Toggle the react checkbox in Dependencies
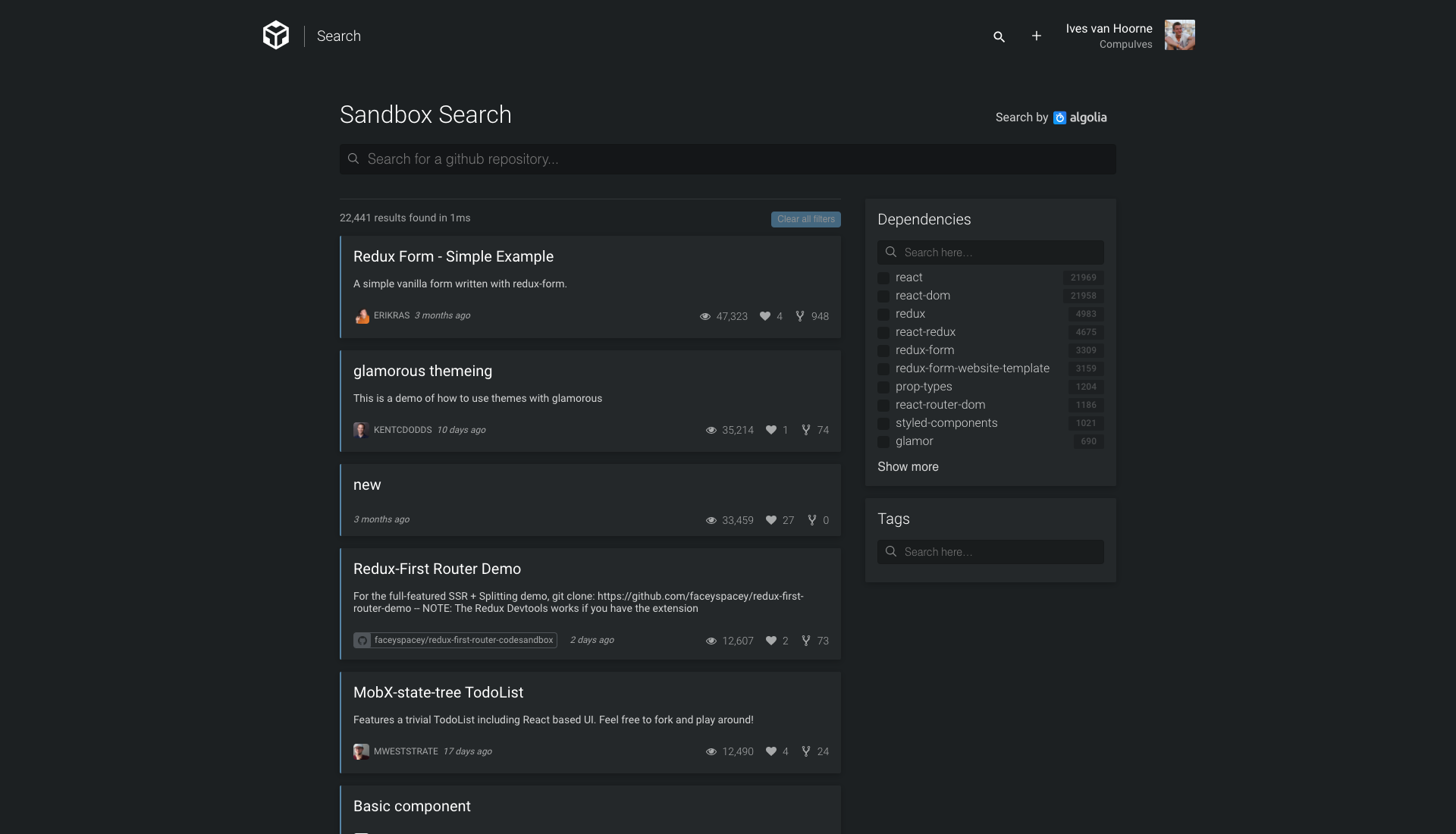This screenshot has height=834, width=1456. click(x=883, y=277)
